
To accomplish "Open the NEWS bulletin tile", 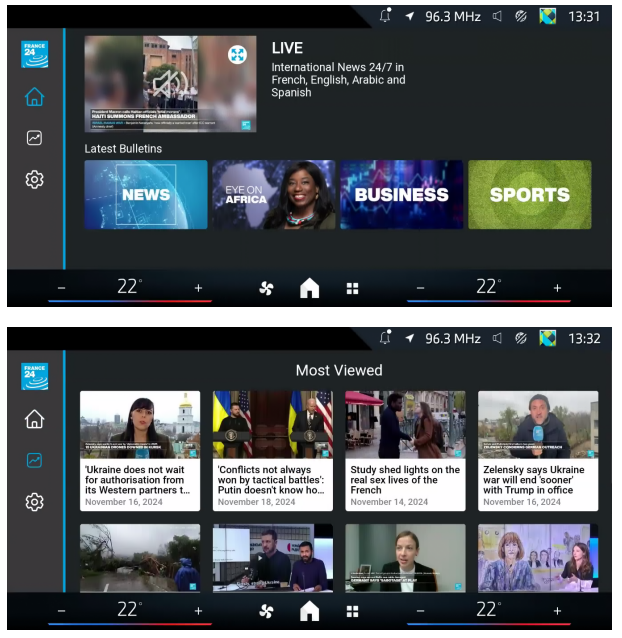I will (146, 195).
